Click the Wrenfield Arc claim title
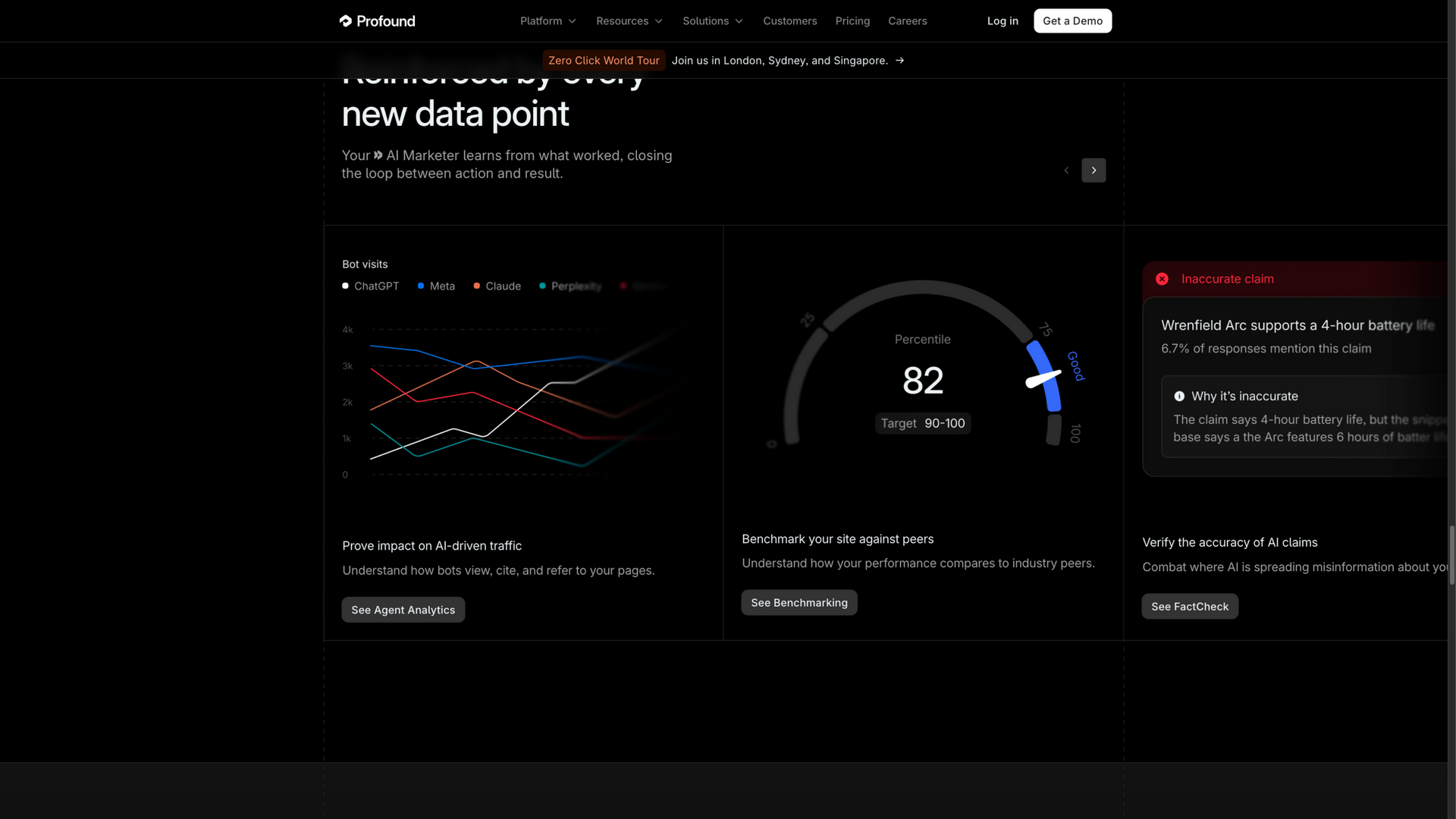The width and height of the screenshot is (1456, 819). 1298,325
